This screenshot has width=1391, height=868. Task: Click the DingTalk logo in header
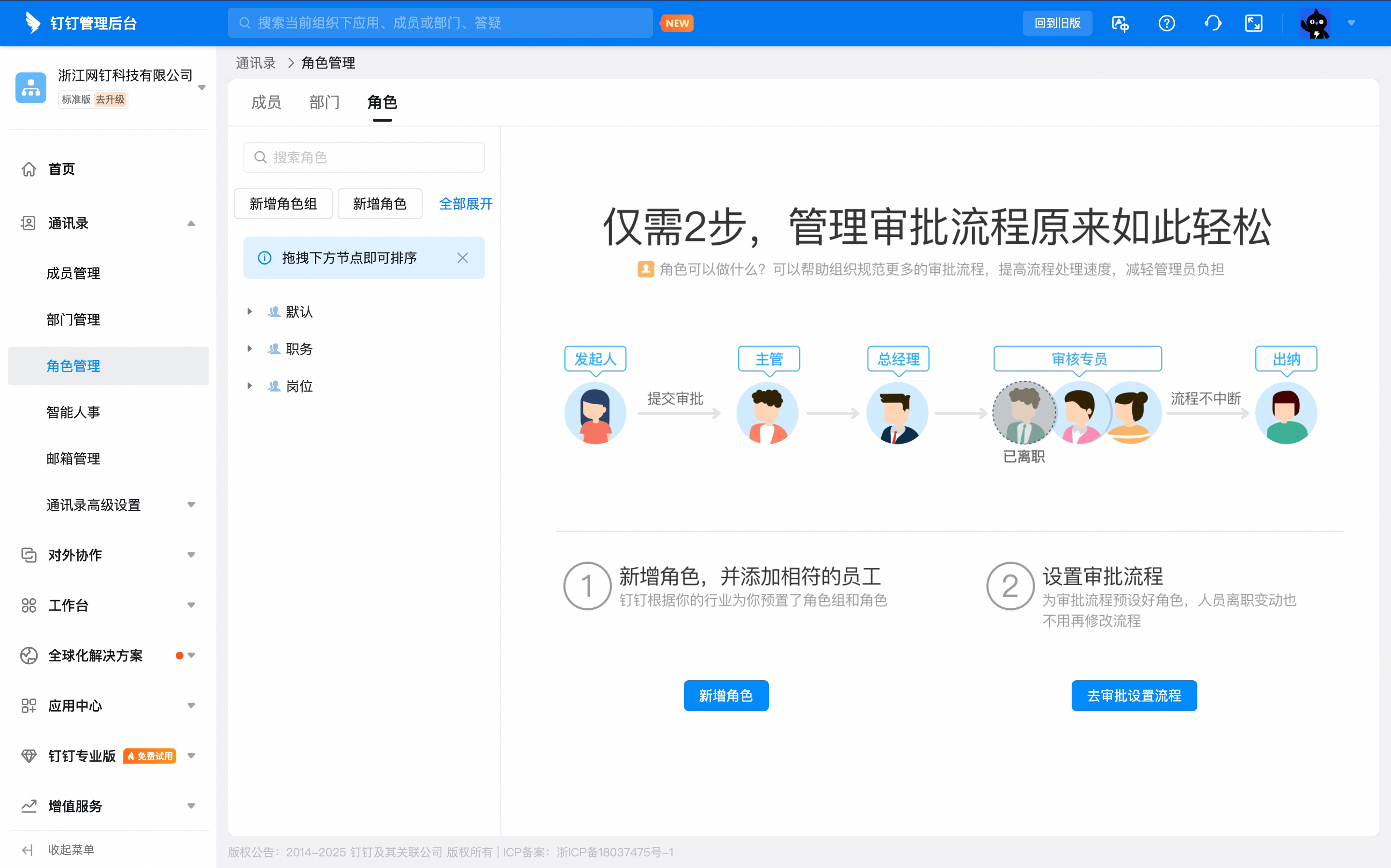click(x=33, y=23)
